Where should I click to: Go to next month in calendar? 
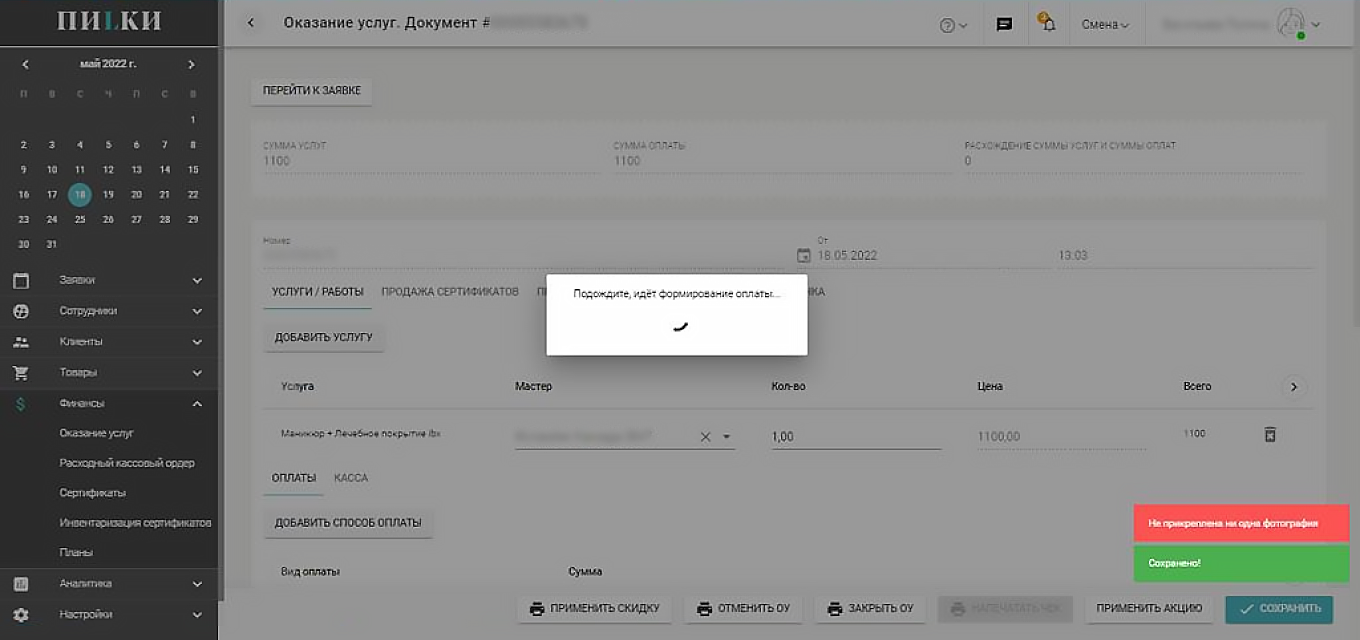click(192, 64)
